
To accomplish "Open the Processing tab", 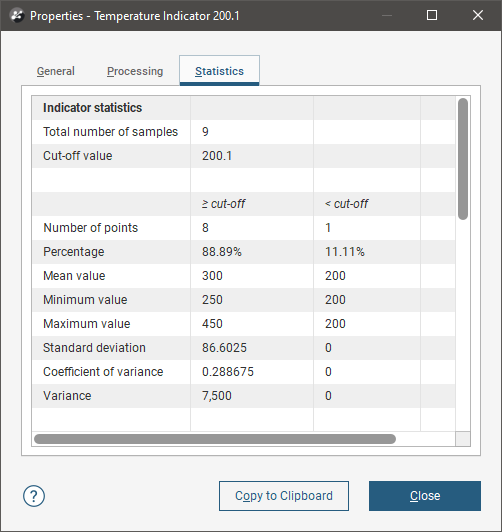I will pyautogui.click(x=135, y=71).
